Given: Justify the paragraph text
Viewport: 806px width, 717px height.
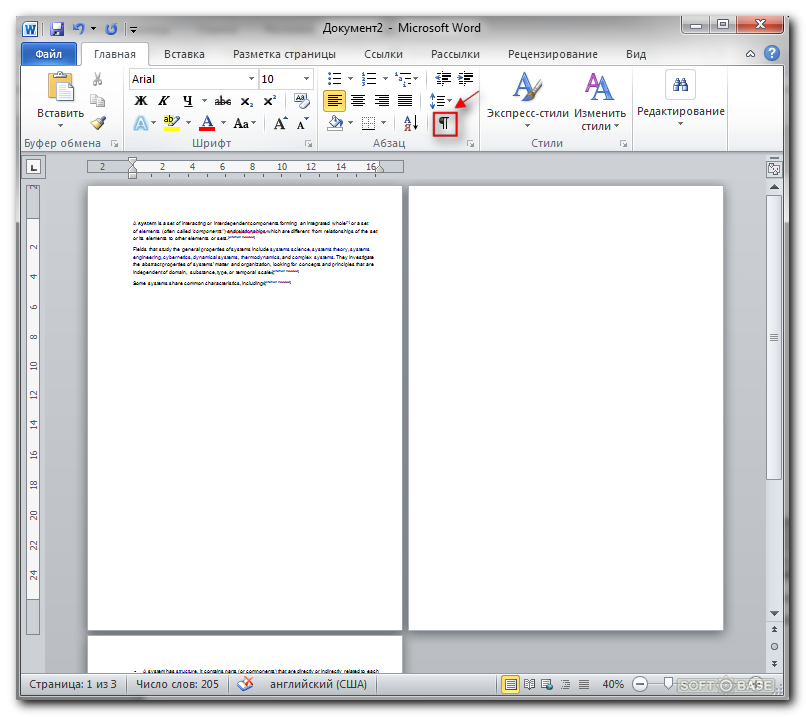Looking at the screenshot, I should click(405, 101).
